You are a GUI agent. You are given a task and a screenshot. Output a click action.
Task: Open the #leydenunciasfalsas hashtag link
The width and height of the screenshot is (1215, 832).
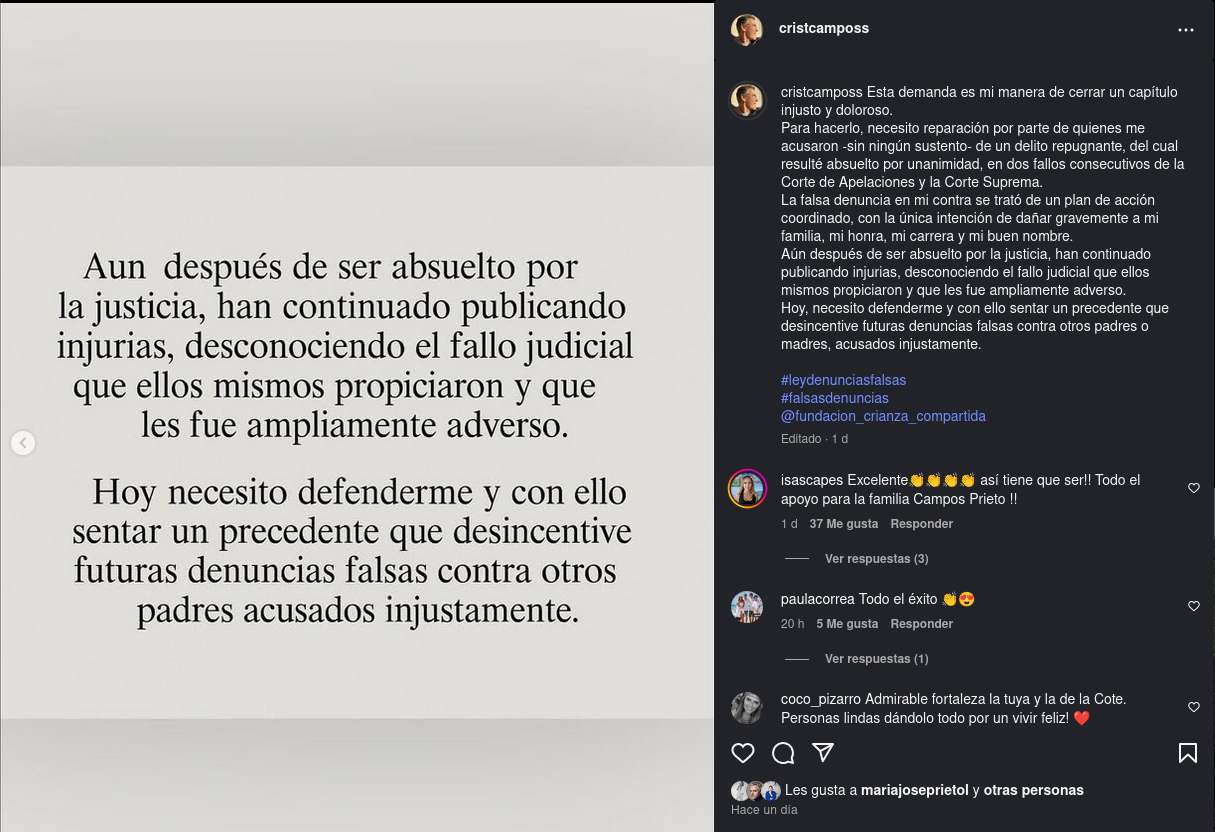[843, 380]
